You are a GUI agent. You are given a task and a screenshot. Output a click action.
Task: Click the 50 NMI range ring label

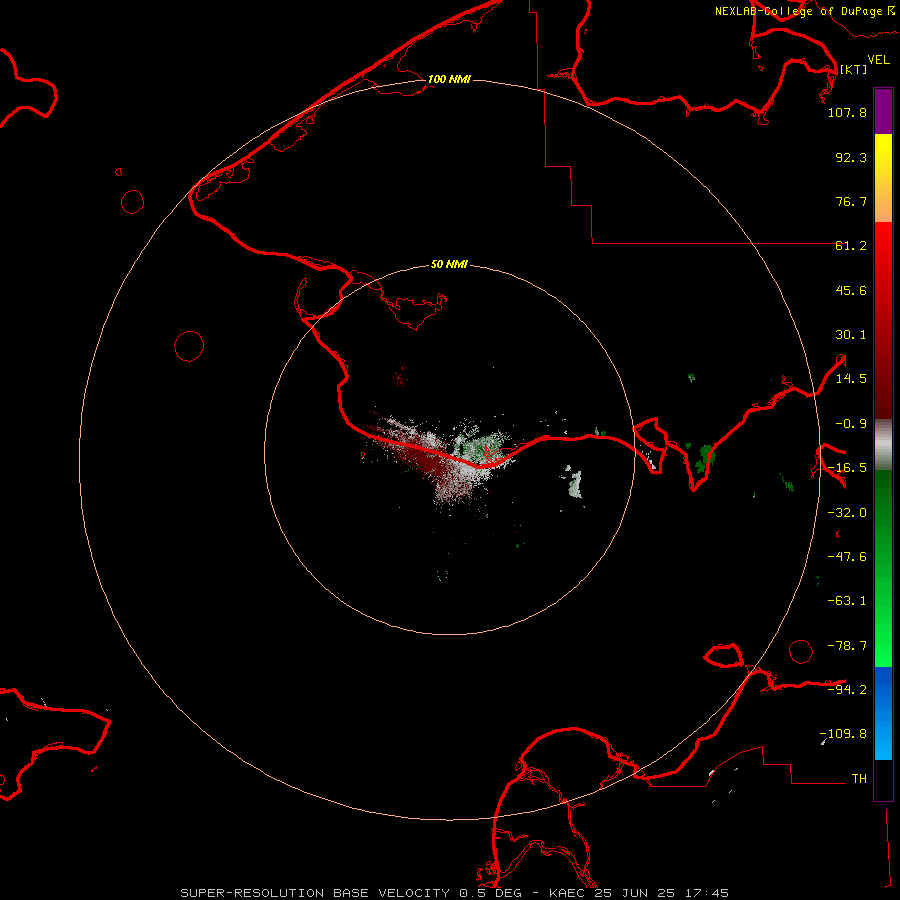[449, 265]
